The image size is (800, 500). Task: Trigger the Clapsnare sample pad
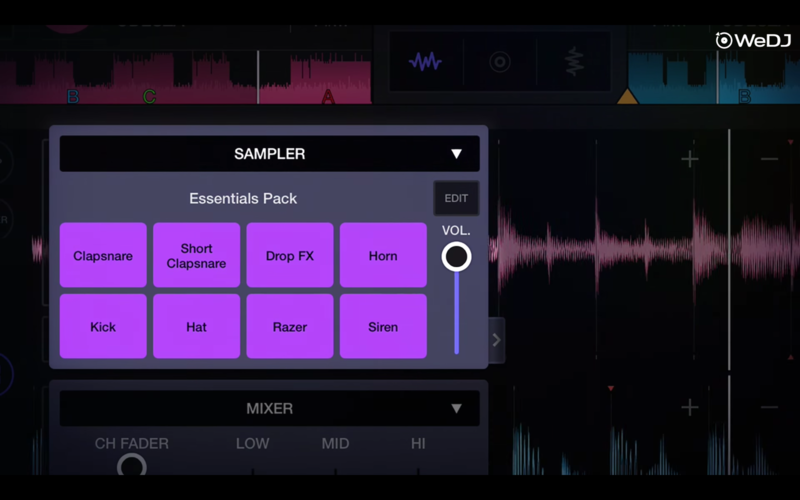(103, 256)
